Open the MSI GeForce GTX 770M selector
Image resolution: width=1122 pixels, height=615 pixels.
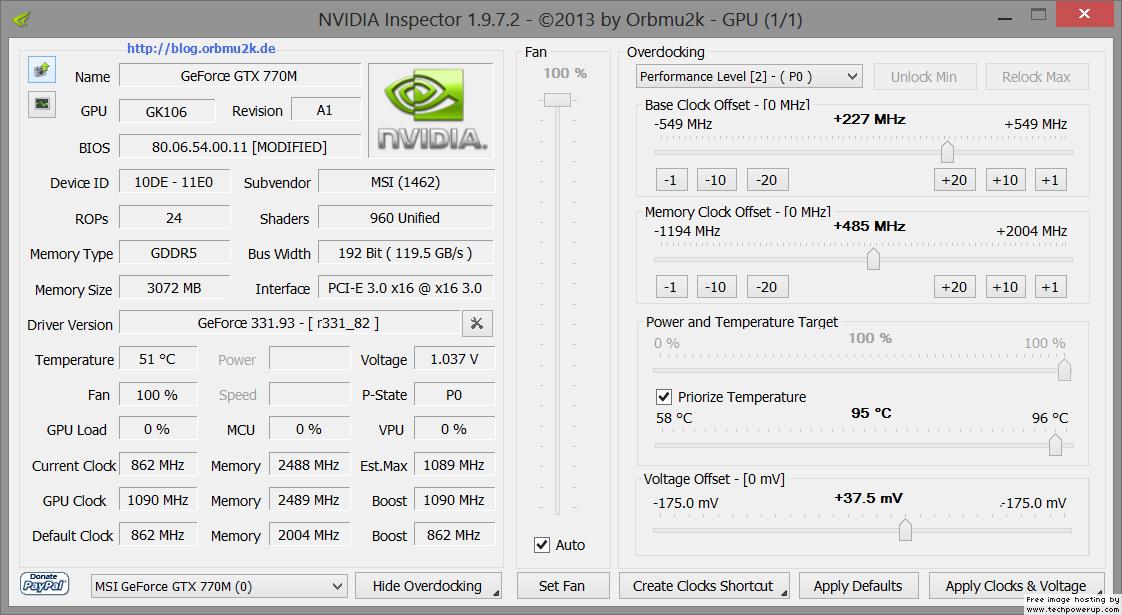coord(219,586)
